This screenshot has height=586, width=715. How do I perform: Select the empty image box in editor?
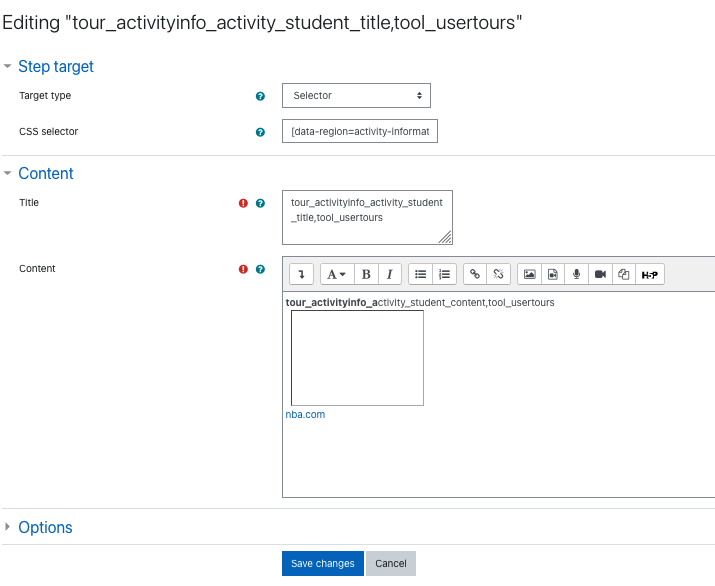point(357,358)
